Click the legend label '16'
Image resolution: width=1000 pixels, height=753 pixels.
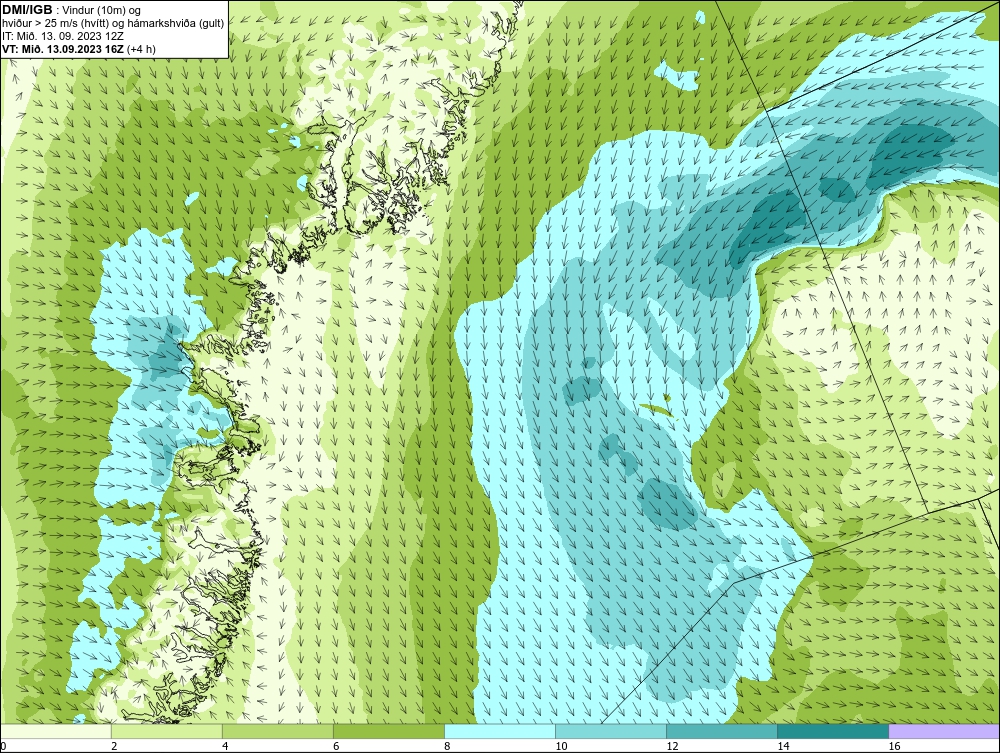click(x=894, y=746)
